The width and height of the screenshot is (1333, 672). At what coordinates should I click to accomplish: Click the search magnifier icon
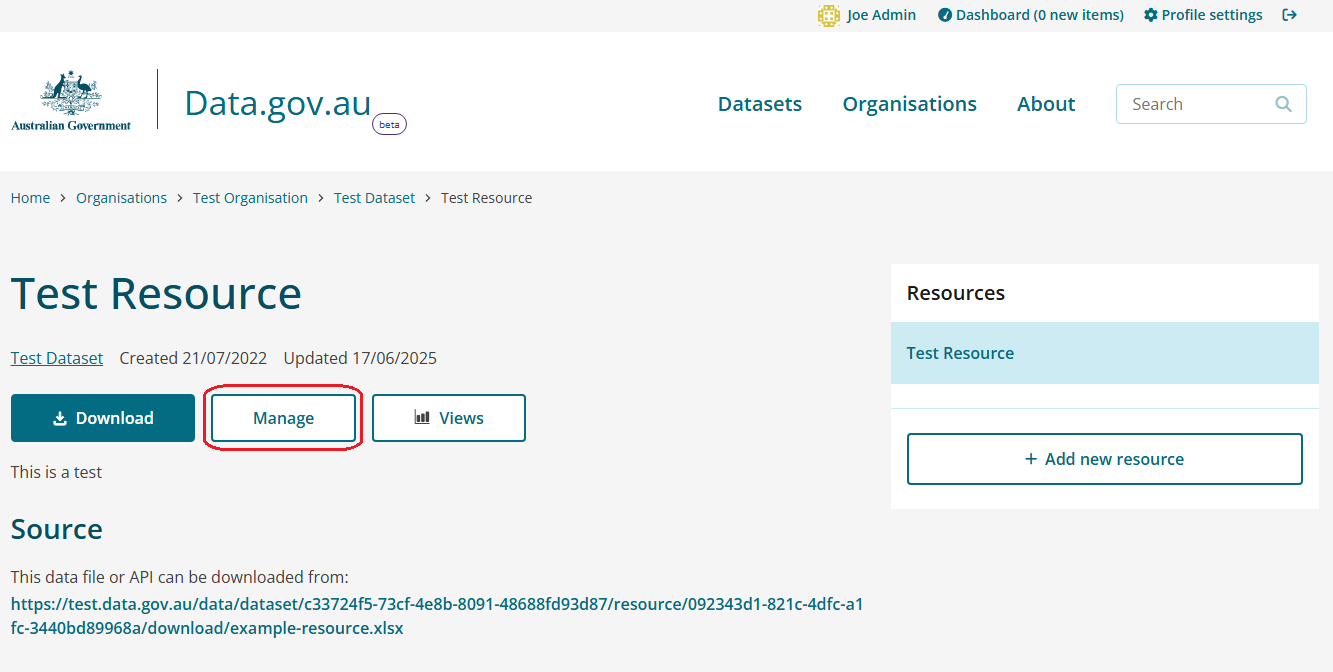tap(1284, 104)
